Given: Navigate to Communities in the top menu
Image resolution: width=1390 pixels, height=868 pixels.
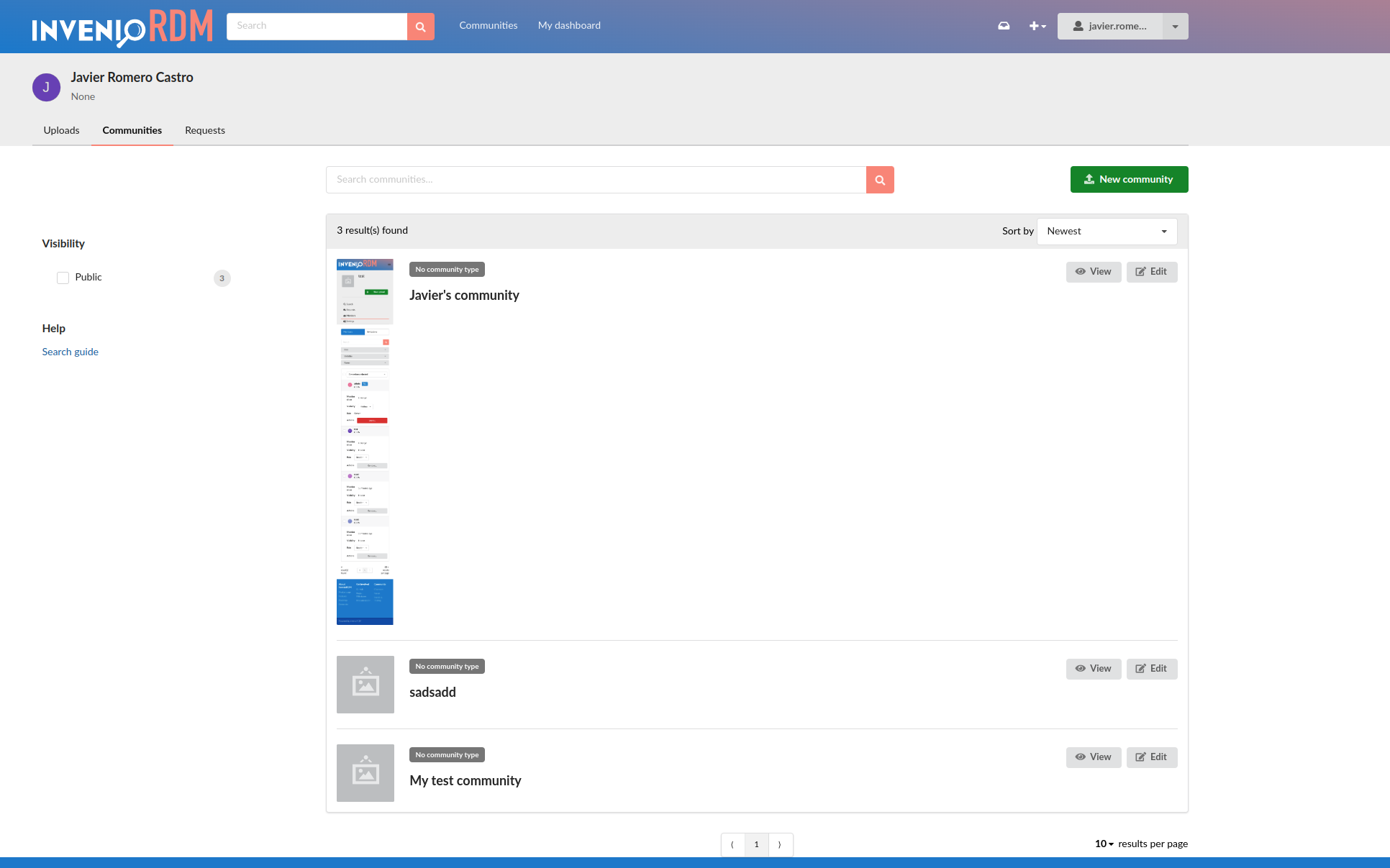Looking at the screenshot, I should coord(488,25).
